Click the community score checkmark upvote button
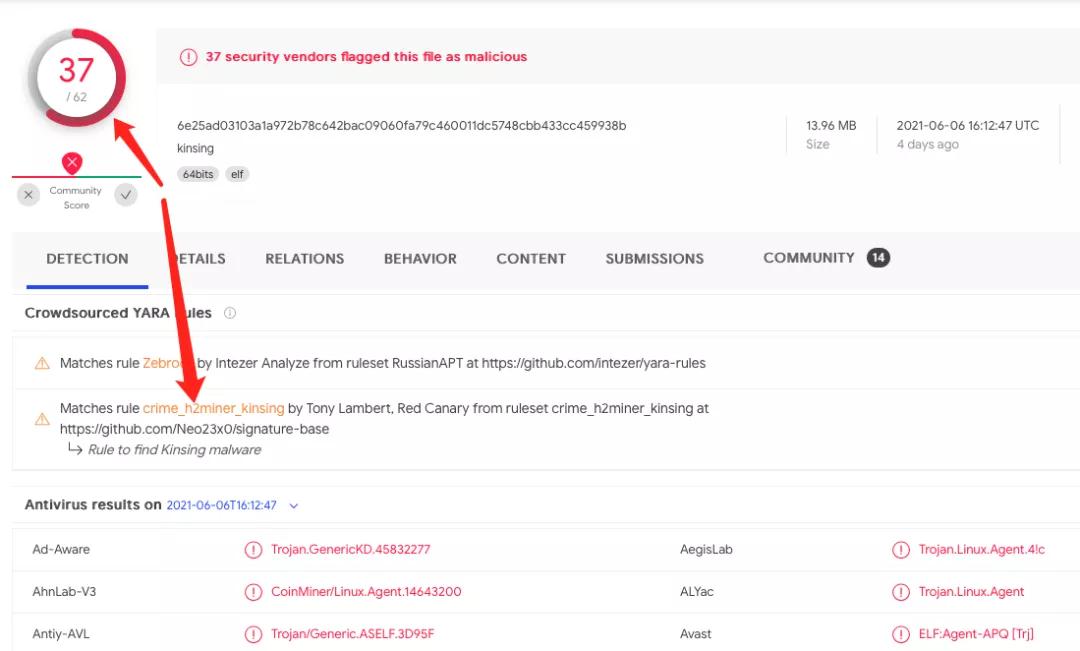Viewport: 1080px width, 651px height. click(126, 195)
